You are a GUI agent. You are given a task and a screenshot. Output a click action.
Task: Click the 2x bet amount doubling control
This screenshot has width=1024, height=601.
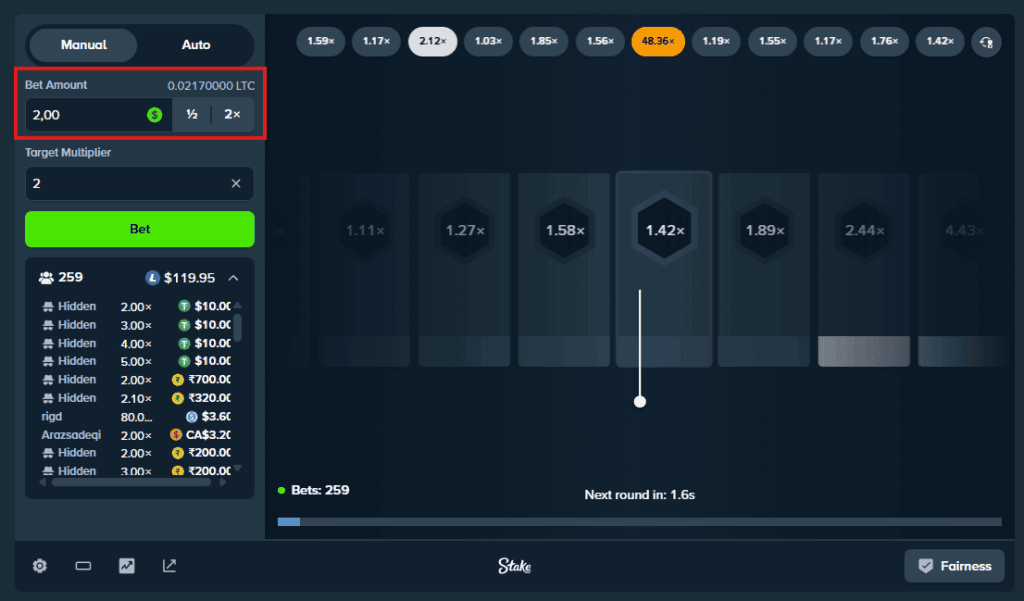(233, 114)
